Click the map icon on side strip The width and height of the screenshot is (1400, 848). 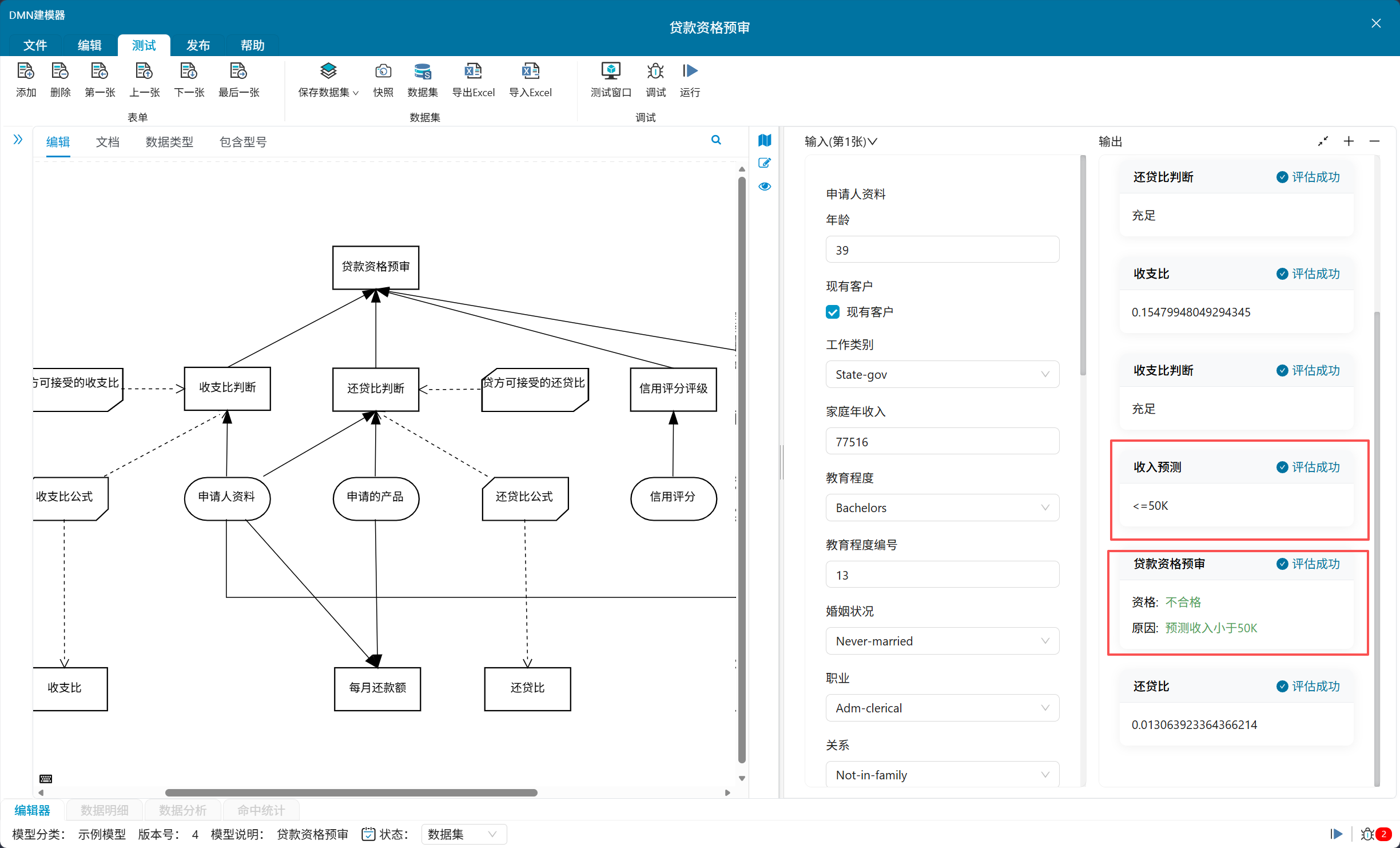pos(765,140)
